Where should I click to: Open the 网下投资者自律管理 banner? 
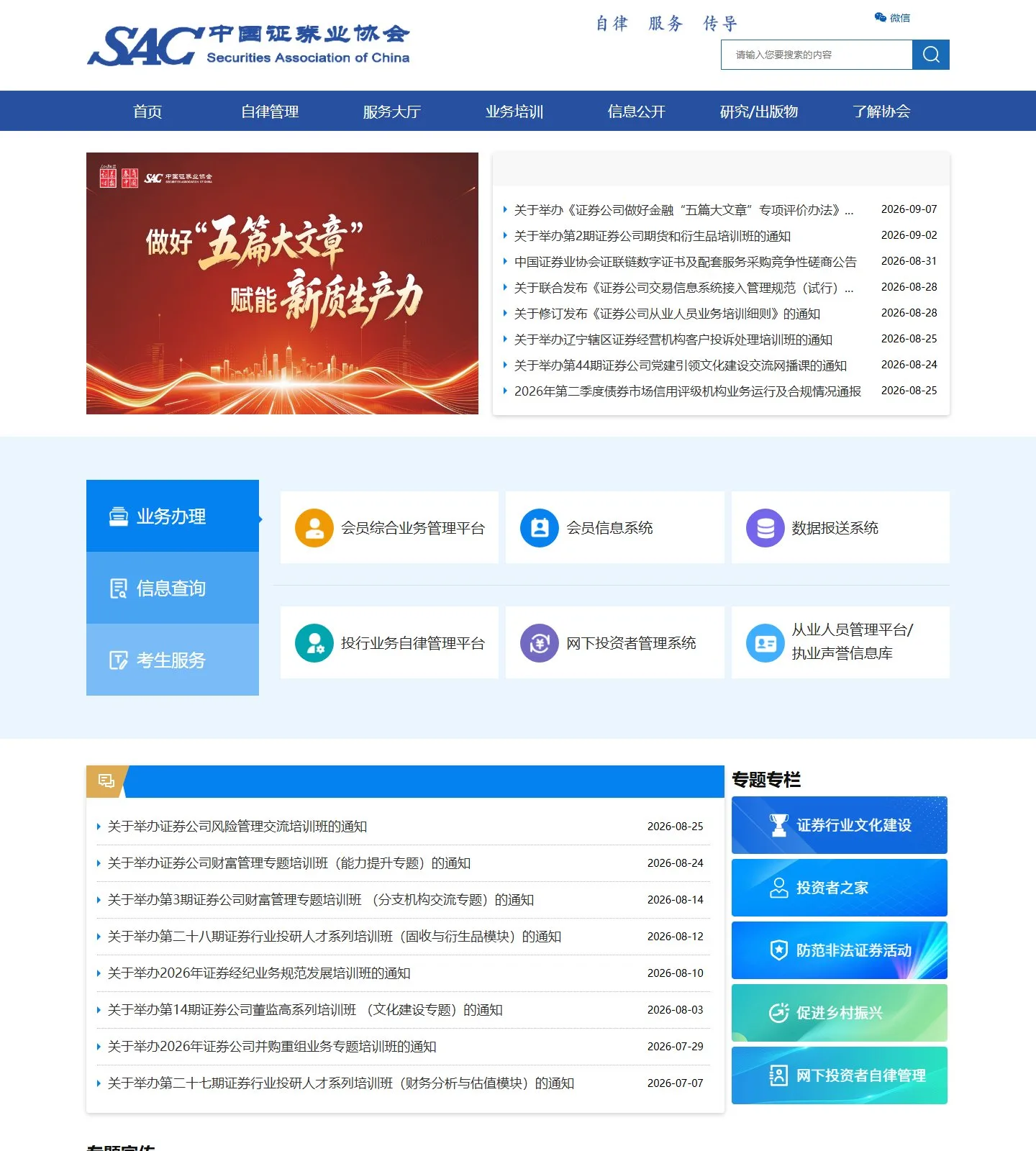pyautogui.click(x=840, y=1075)
